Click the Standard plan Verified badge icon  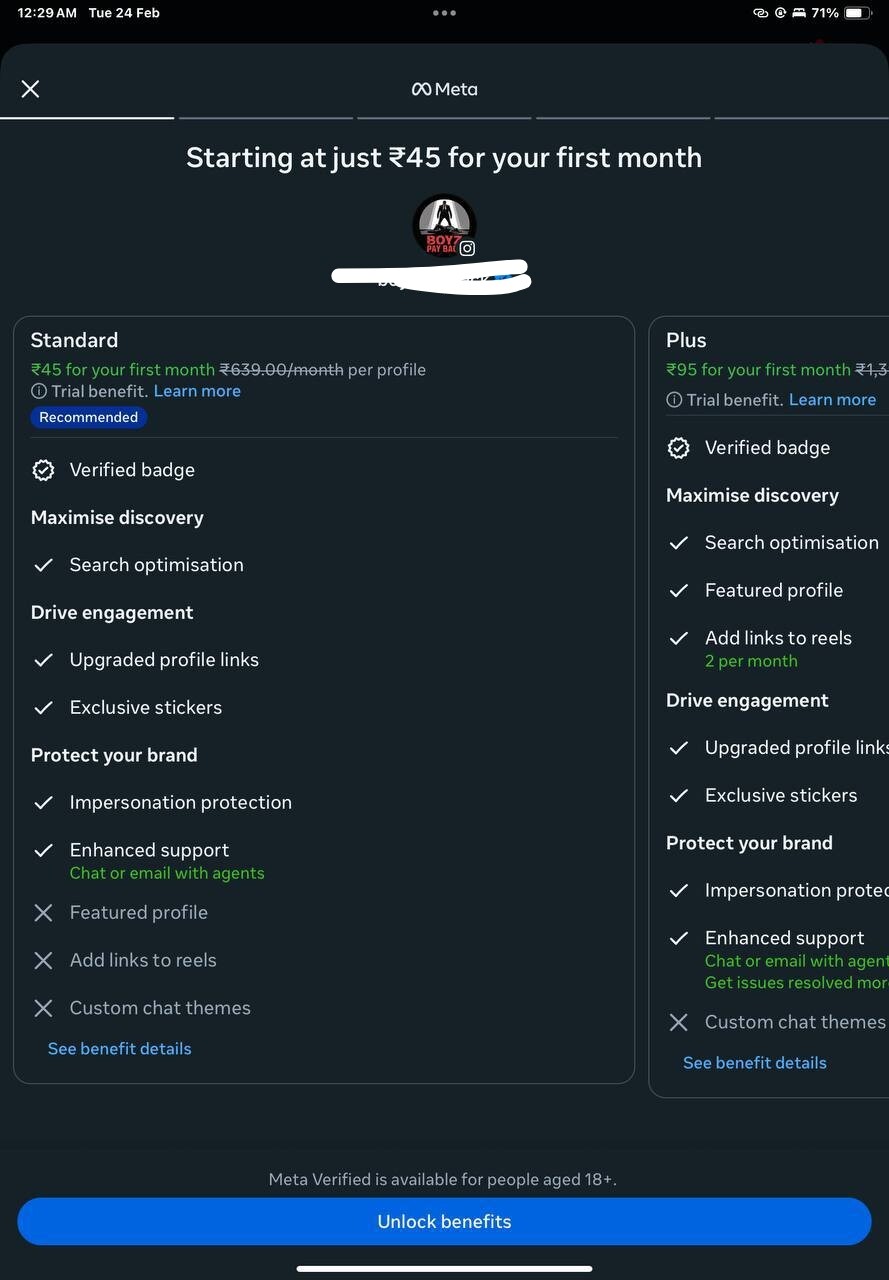point(43,470)
